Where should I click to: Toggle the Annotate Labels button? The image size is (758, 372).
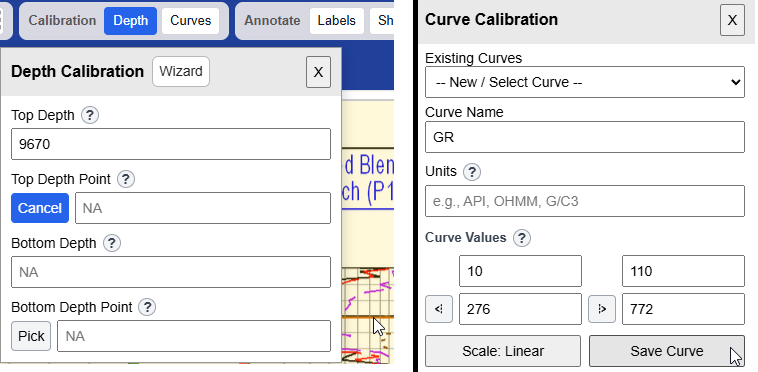[336, 21]
